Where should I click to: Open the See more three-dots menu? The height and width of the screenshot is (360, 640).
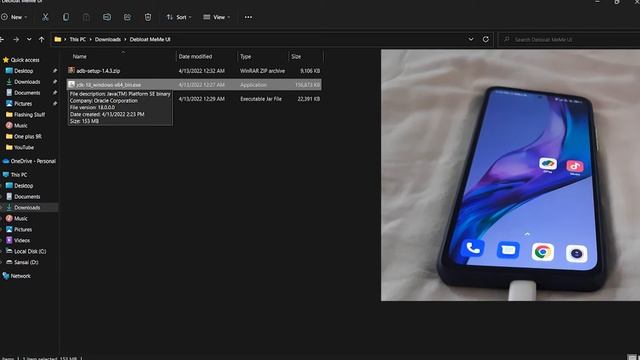[248, 17]
